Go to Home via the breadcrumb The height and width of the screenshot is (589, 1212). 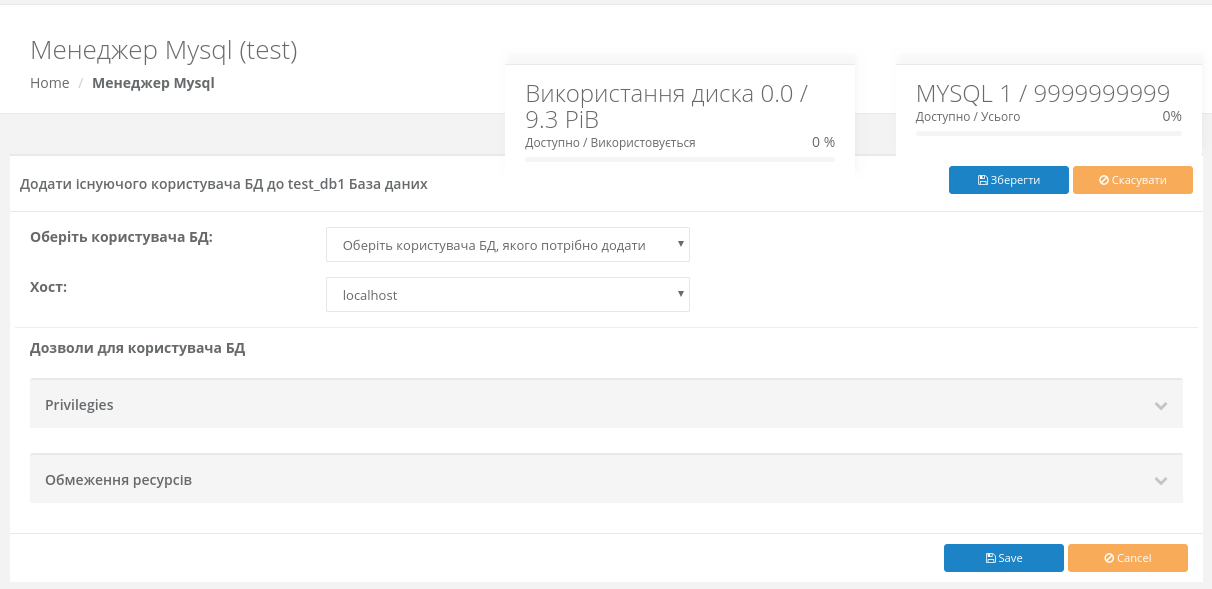(50, 83)
